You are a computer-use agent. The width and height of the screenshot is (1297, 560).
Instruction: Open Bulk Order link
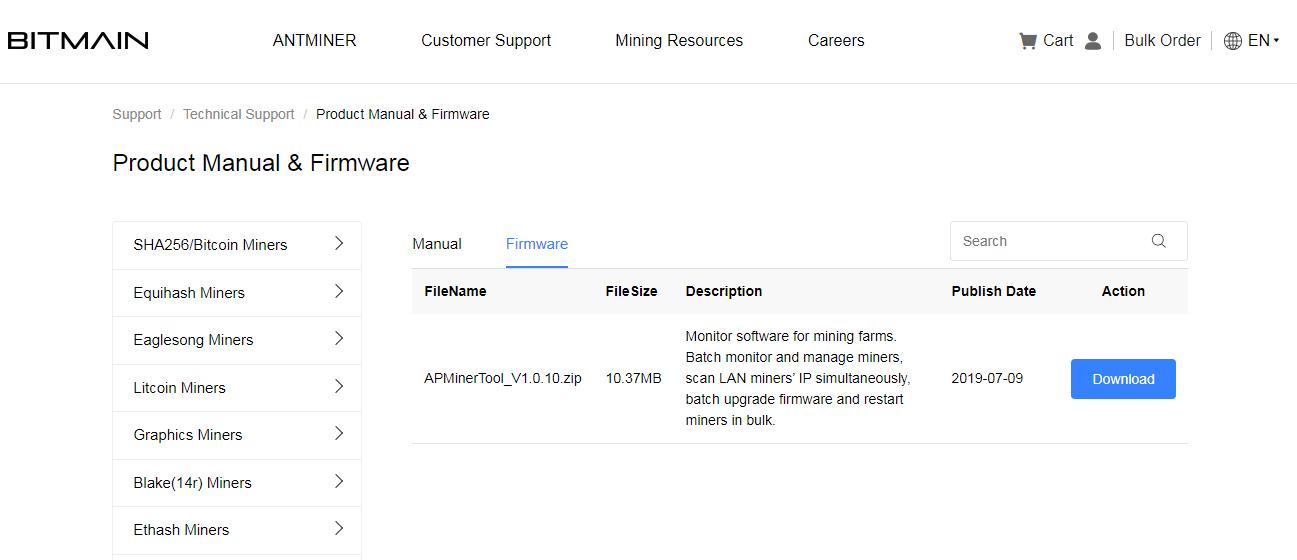[x=1162, y=41]
